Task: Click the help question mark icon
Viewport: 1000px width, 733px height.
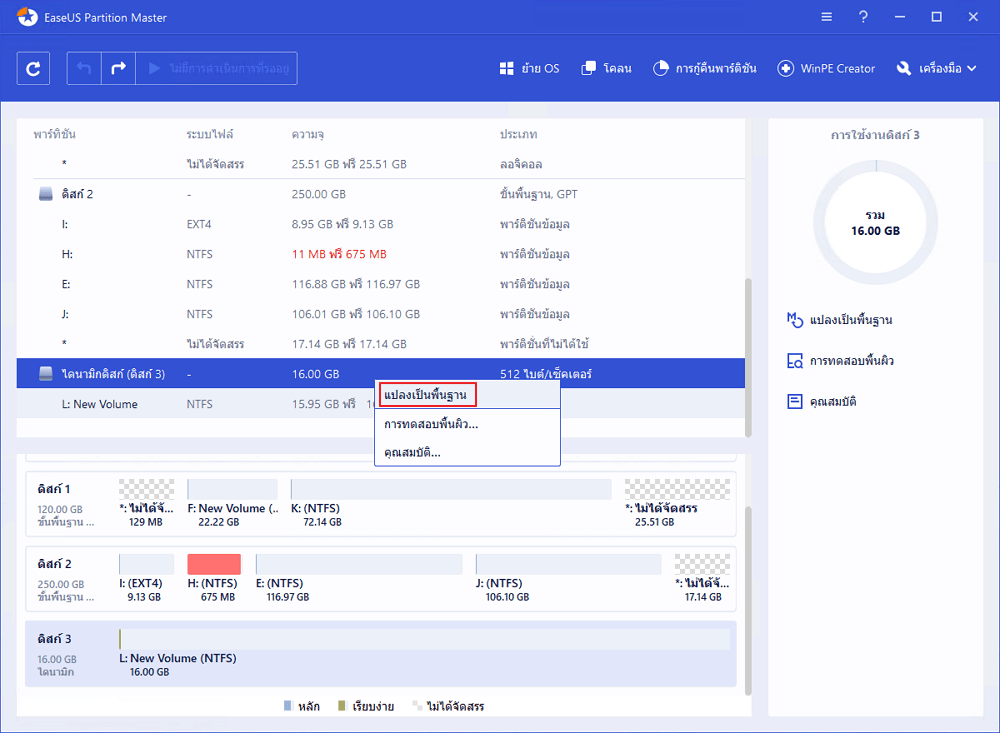Action: click(863, 17)
